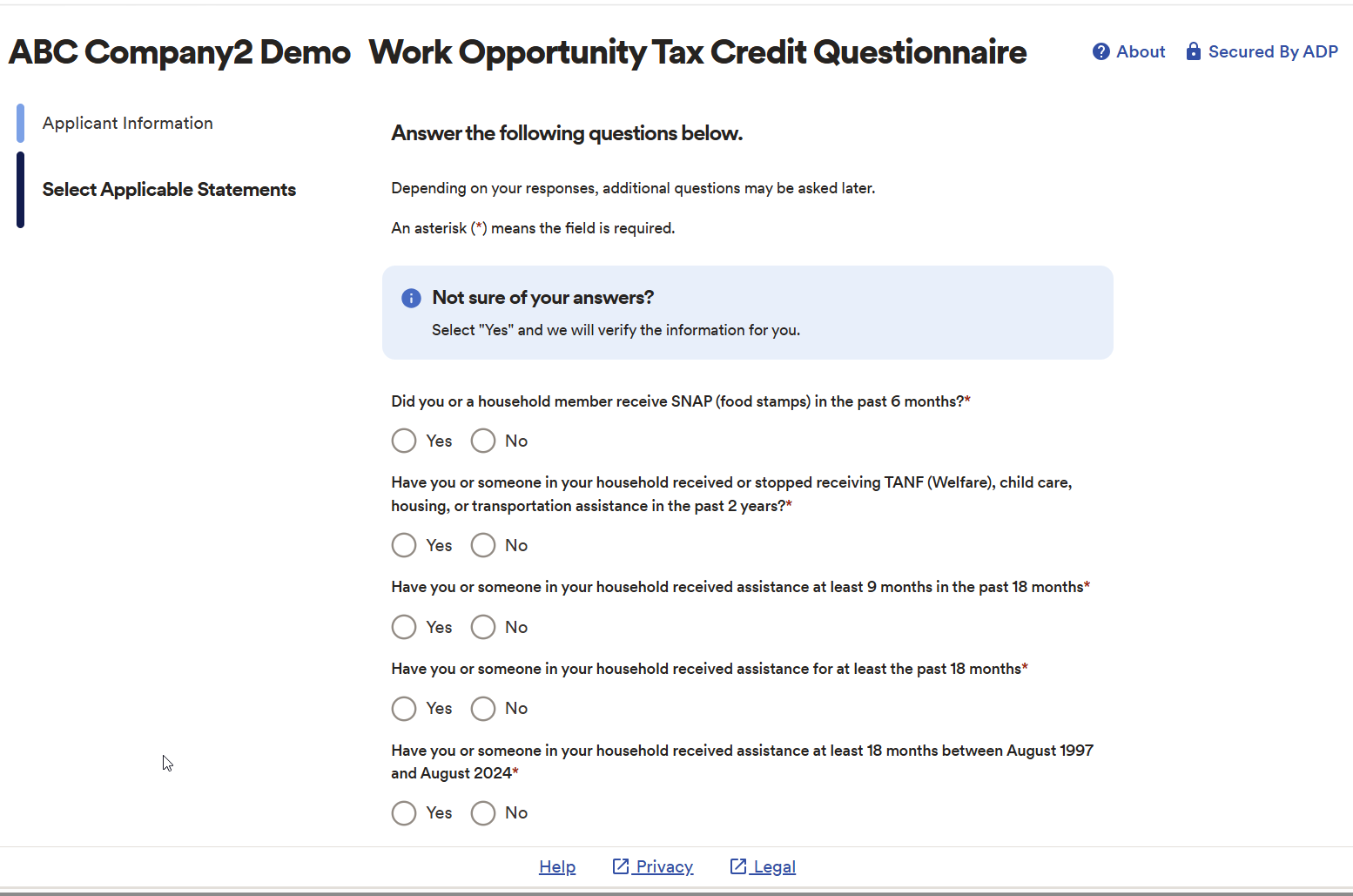Go to the Applicant Information step

pos(128,124)
